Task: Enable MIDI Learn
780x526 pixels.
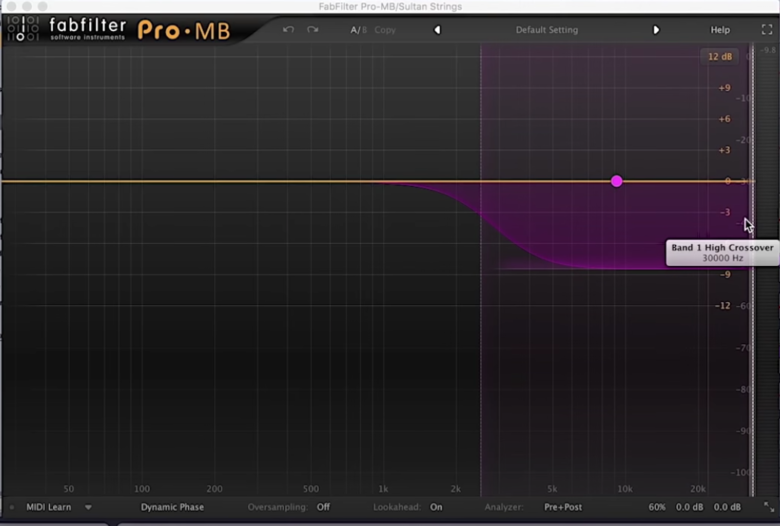Action: pyautogui.click(x=49, y=507)
